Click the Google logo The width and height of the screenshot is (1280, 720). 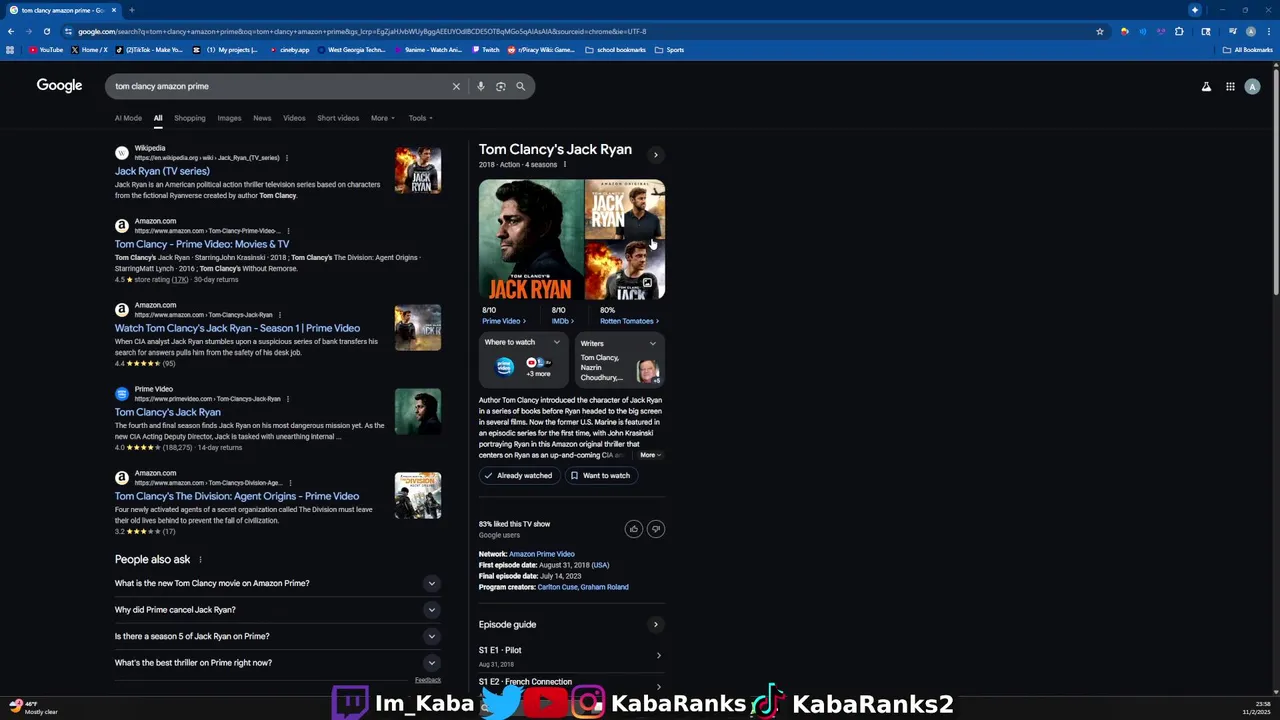(x=59, y=86)
